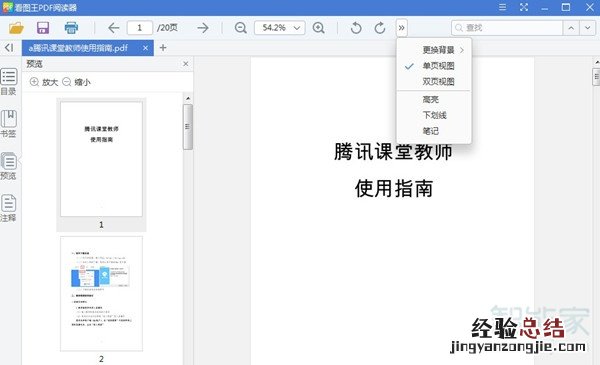The width and height of the screenshot is (600, 365).
Task: Select the page 1 thumbnail
Action: [101, 159]
